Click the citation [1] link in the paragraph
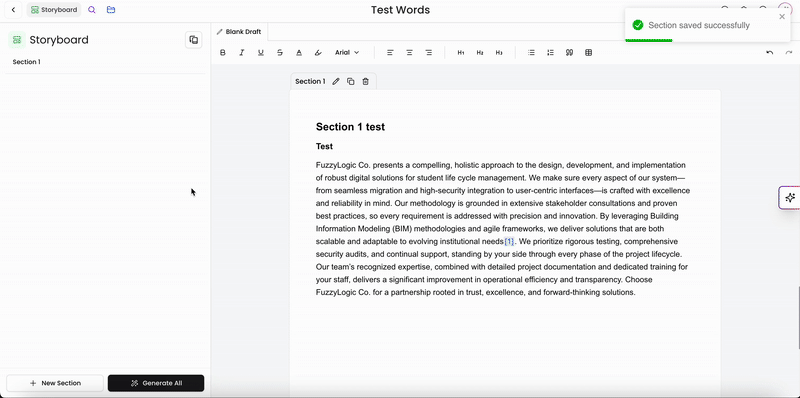The height and width of the screenshot is (398, 800). (x=509, y=241)
